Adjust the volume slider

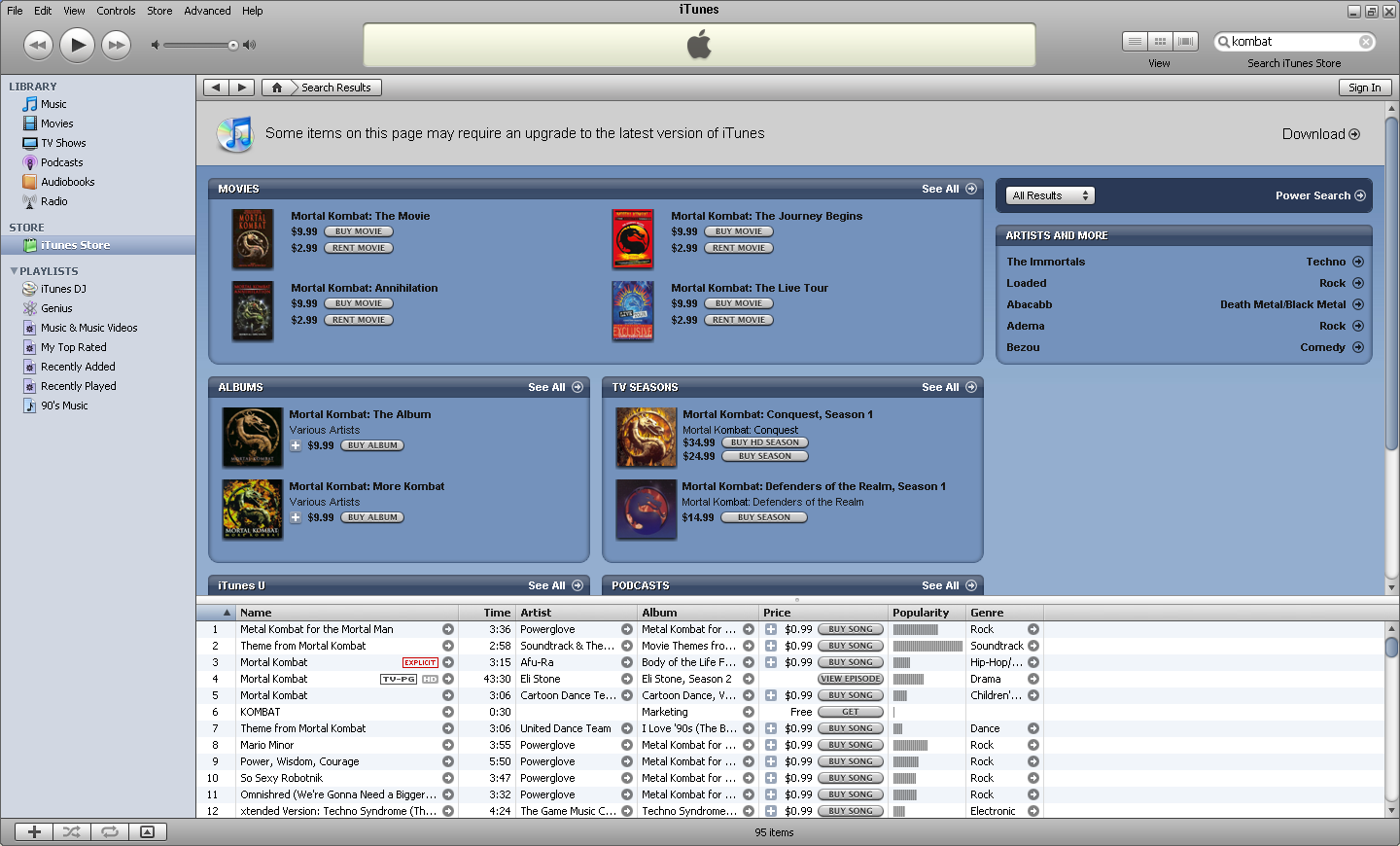pos(233,45)
